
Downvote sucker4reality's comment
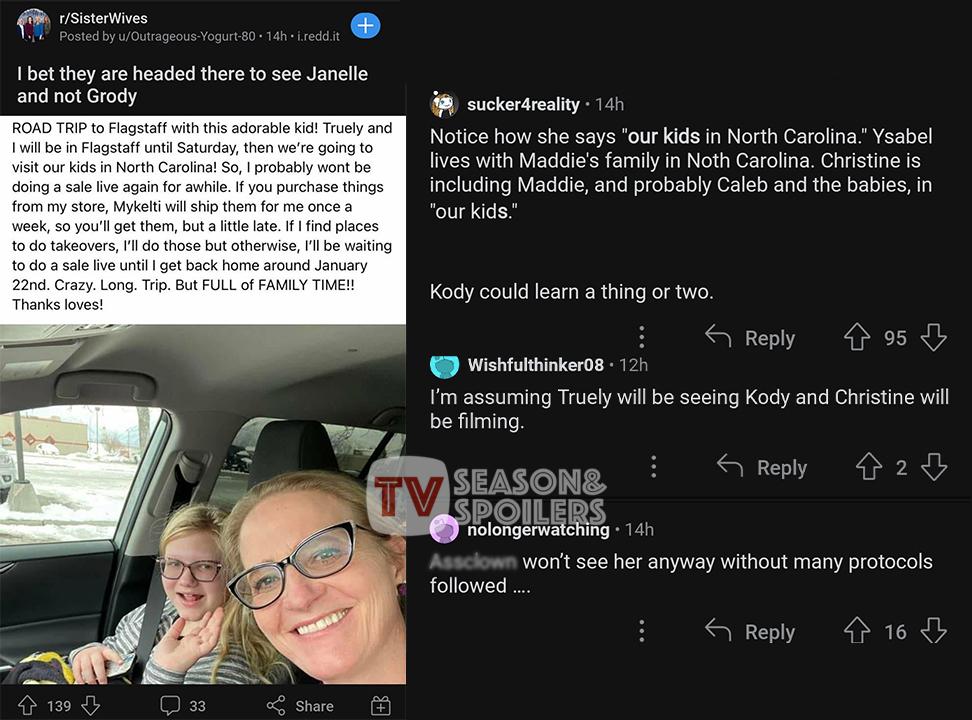934,337
